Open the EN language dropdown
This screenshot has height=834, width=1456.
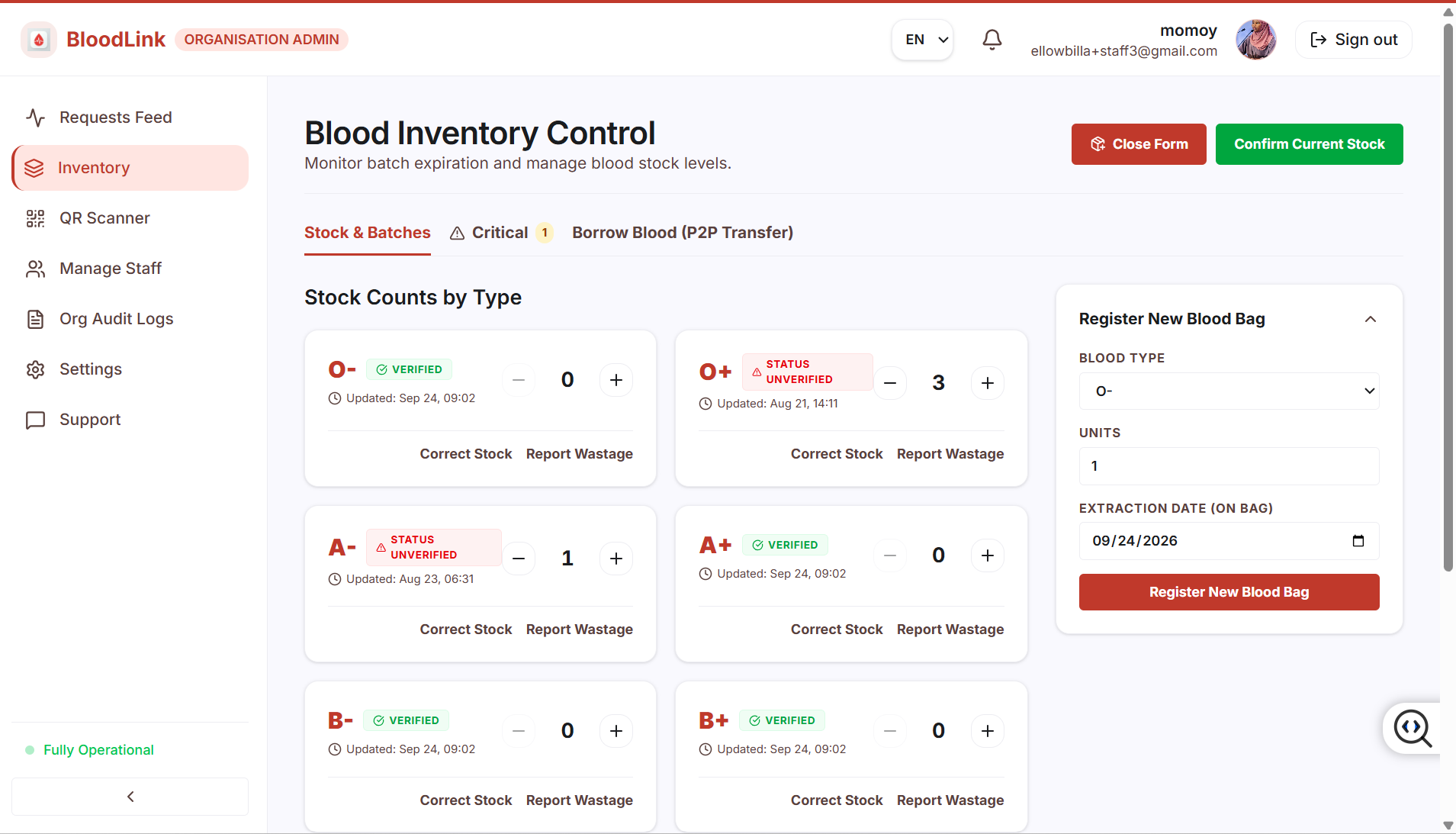click(x=923, y=40)
